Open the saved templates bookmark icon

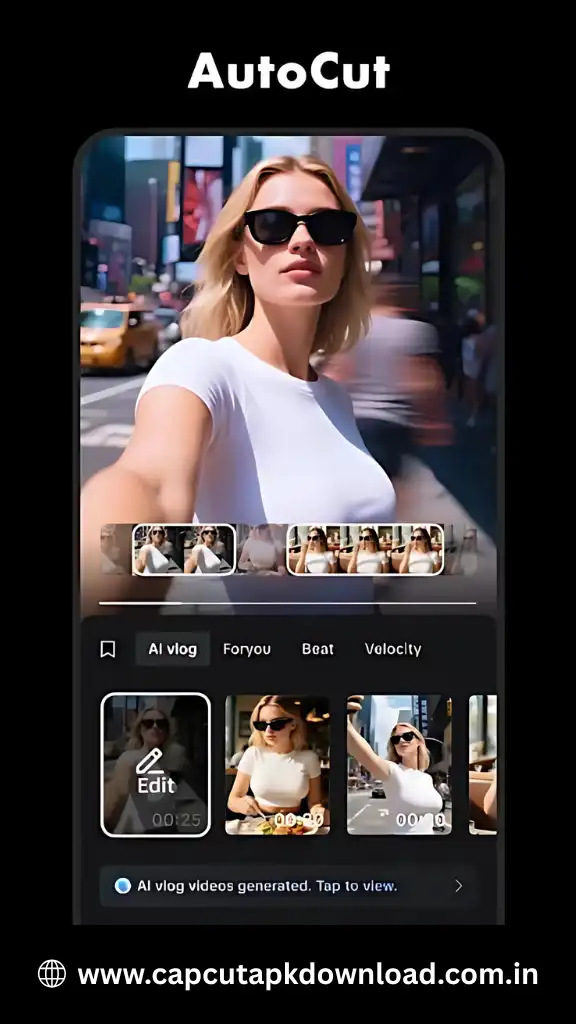point(108,649)
